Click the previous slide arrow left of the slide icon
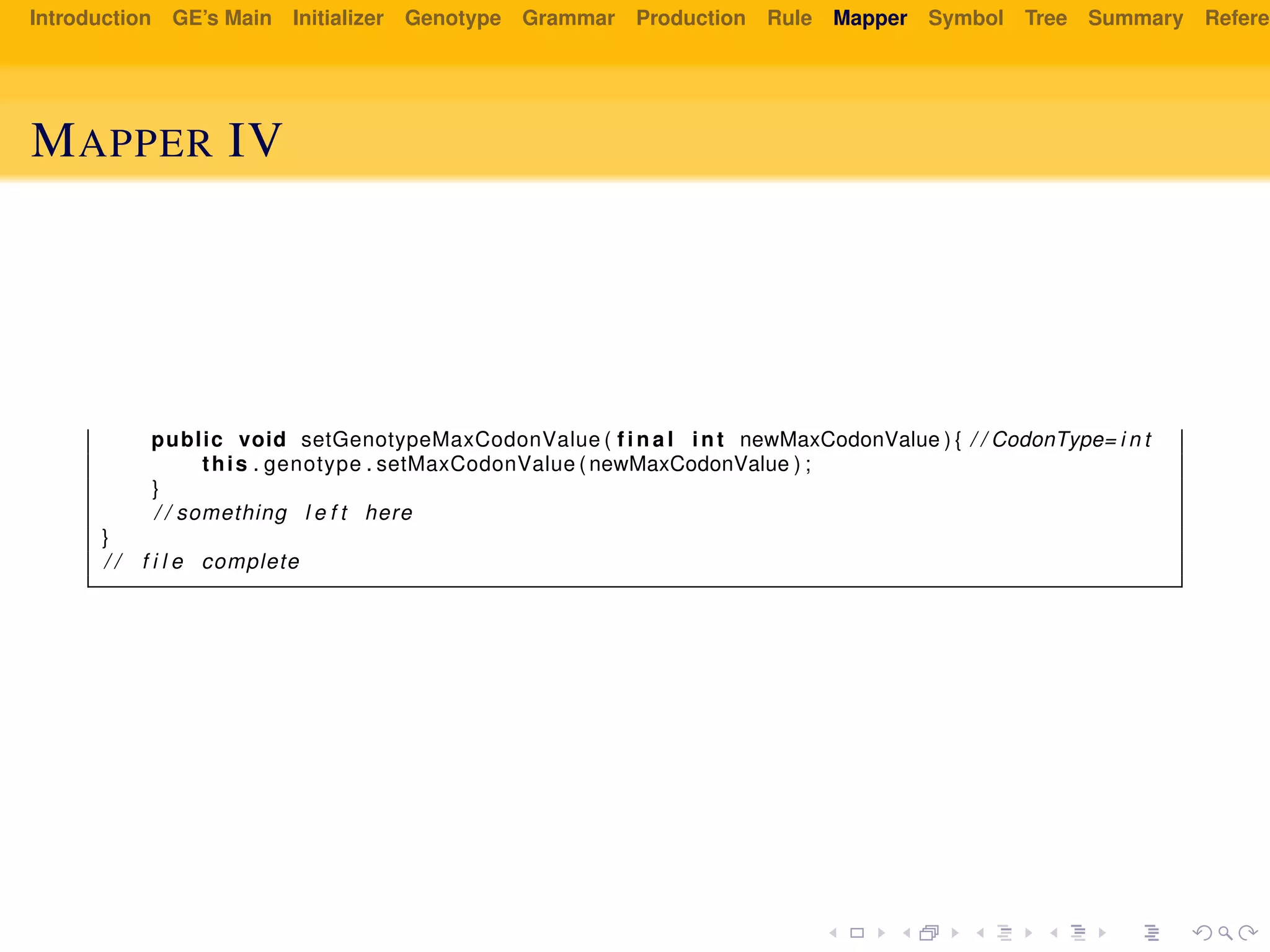The height and width of the screenshot is (952, 1270). click(x=833, y=933)
